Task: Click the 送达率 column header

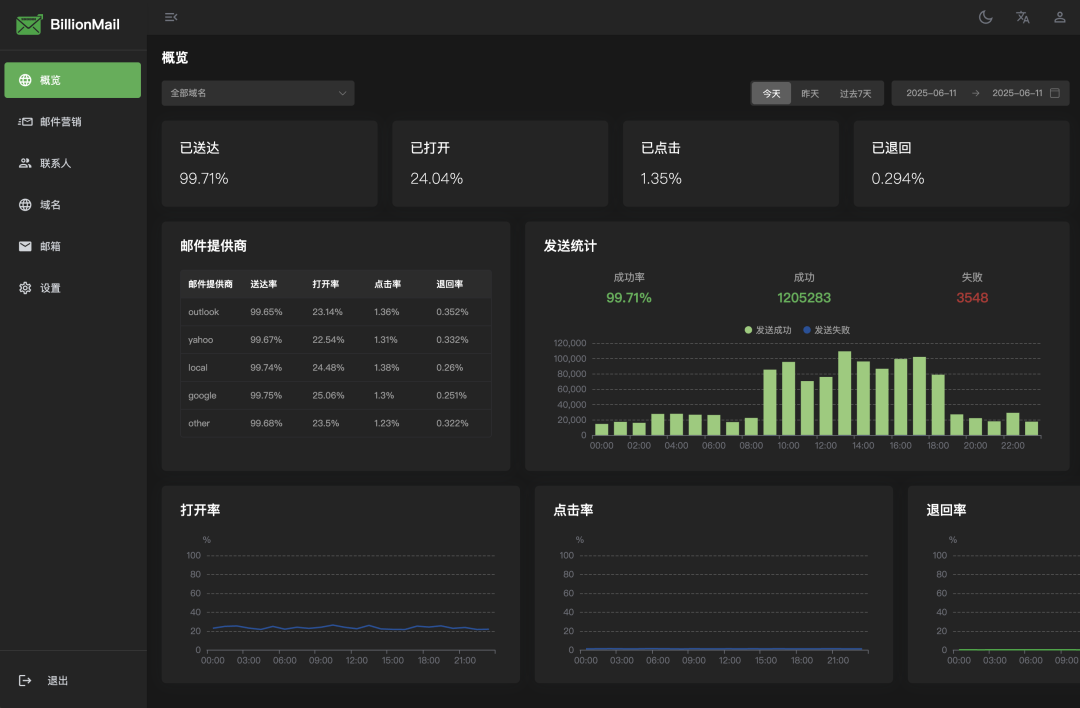Action: (x=264, y=284)
